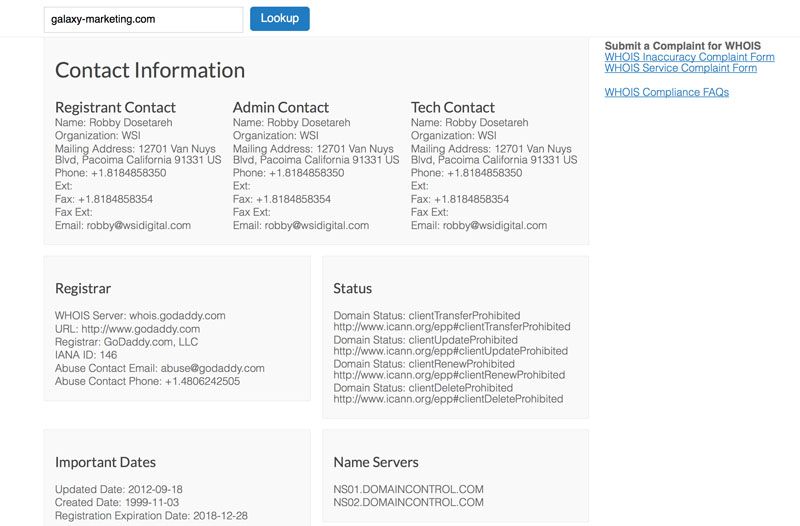Click the Registrant Contact phone +1.8184858350
Viewport: 800px width, 526px height.
click(128, 173)
